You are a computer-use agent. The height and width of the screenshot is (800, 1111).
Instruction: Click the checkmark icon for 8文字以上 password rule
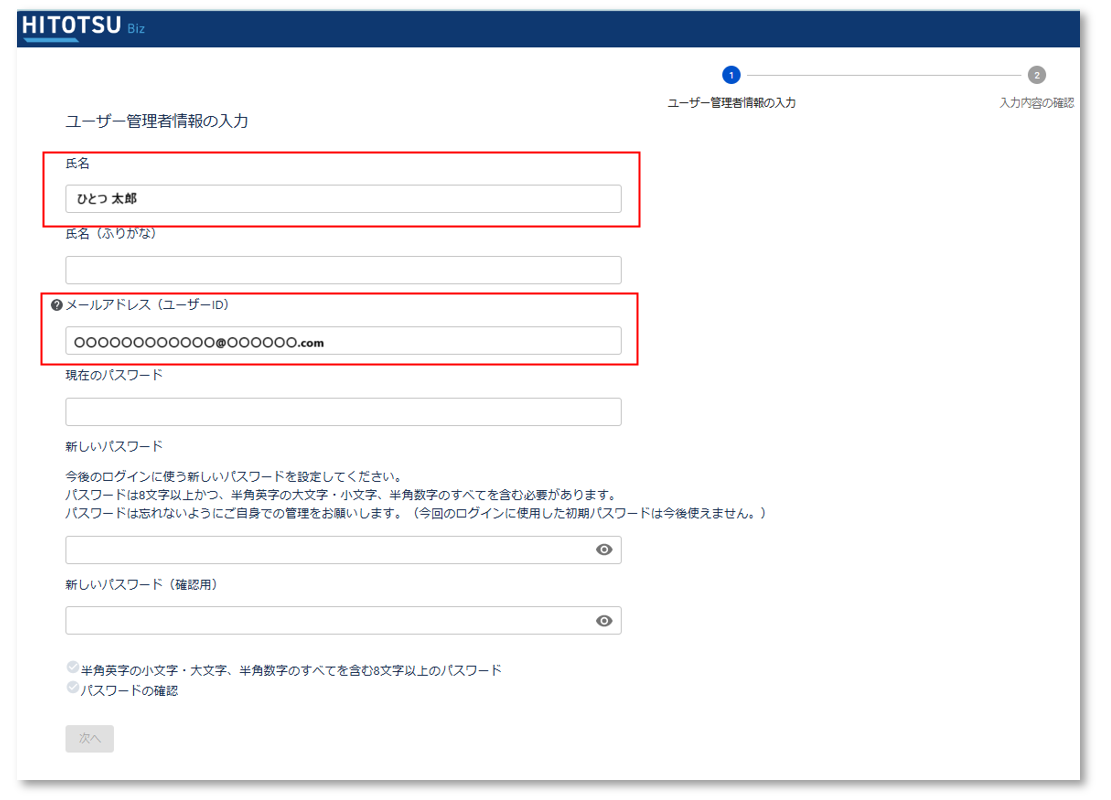click(72, 668)
